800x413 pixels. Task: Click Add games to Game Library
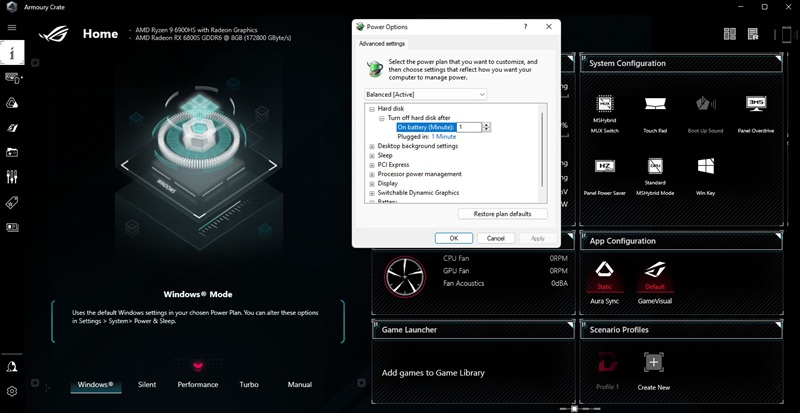point(433,373)
